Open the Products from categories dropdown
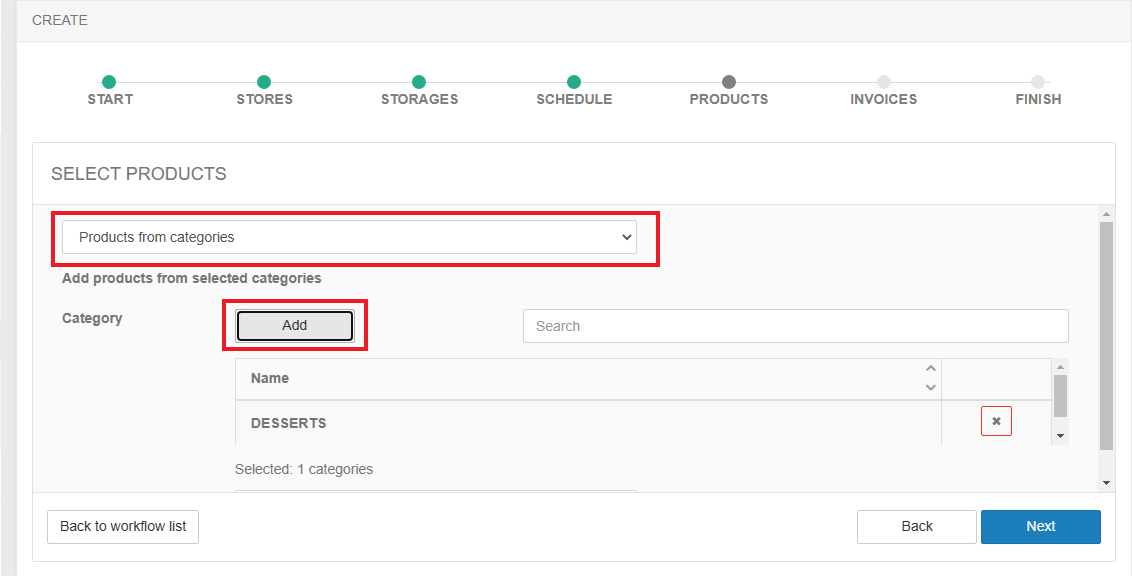 [x=349, y=237]
